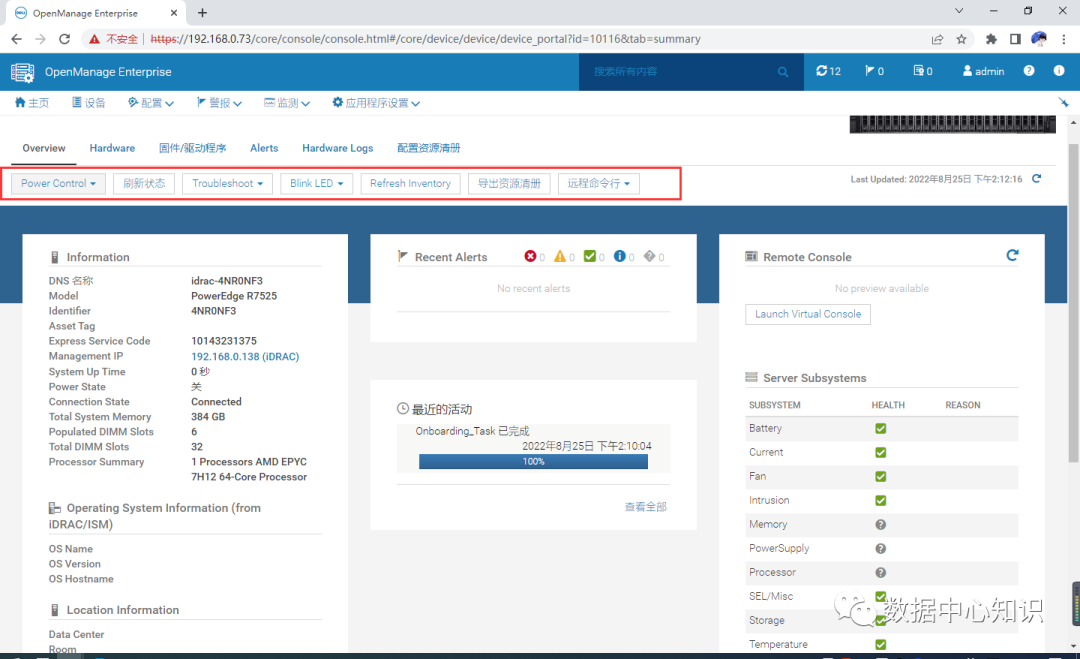
Task: Open the 远程命令行 dropdown
Action: (x=599, y=183)
